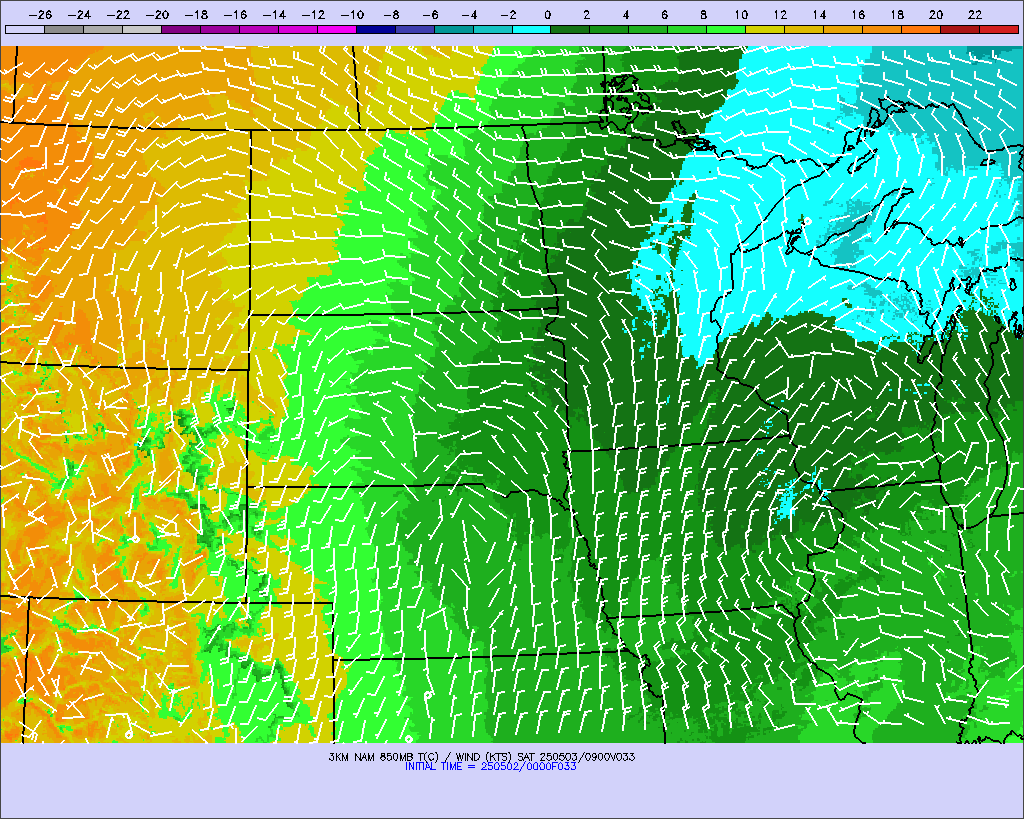Choose the dark orange swatch between 18 and 20

click(921, 29)
